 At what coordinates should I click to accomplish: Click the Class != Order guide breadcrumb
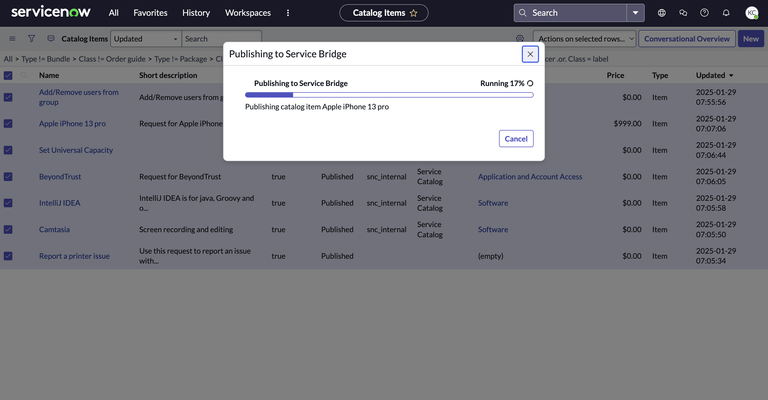(x=112, y=59)
